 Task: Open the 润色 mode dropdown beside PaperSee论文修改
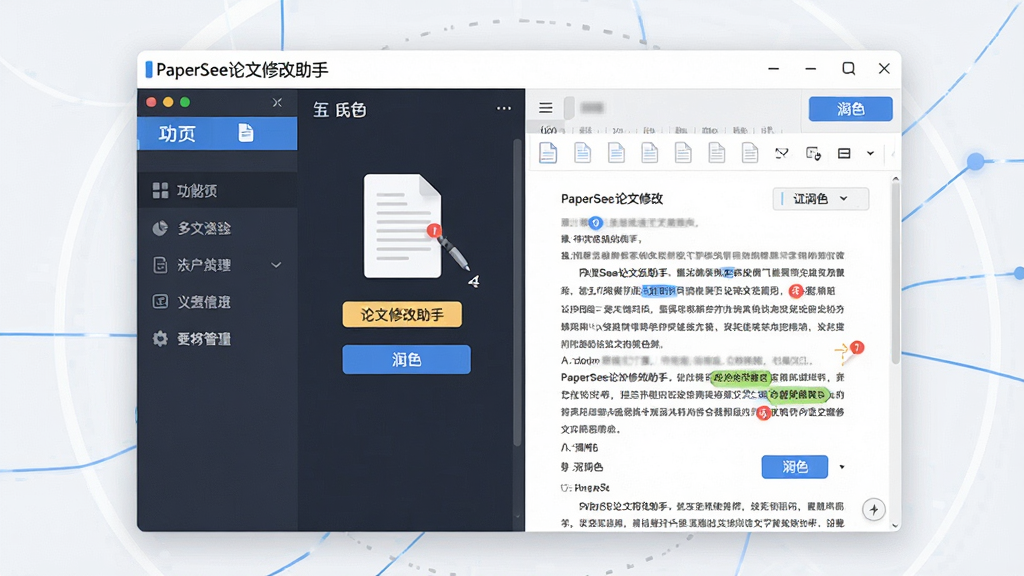coord(821,199)
